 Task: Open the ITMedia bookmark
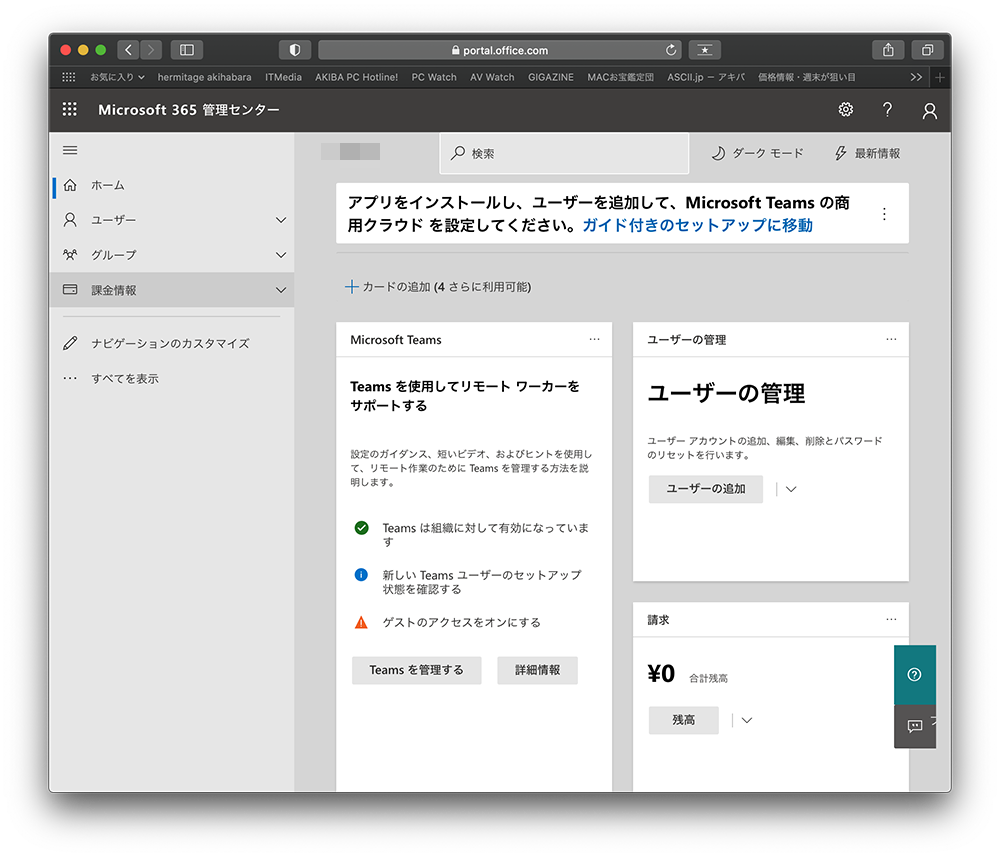(283, 77)
